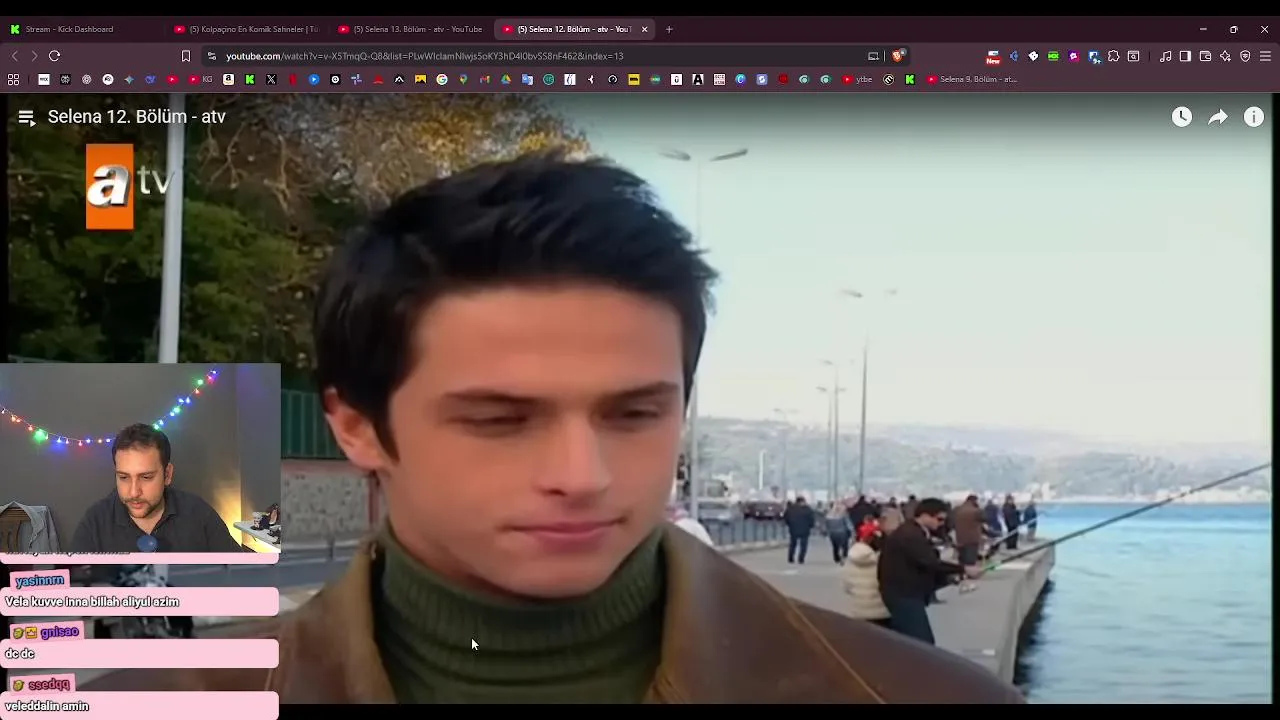Open the ytbe bookmark
1280x720 pixels.
[x=857, y=79]
